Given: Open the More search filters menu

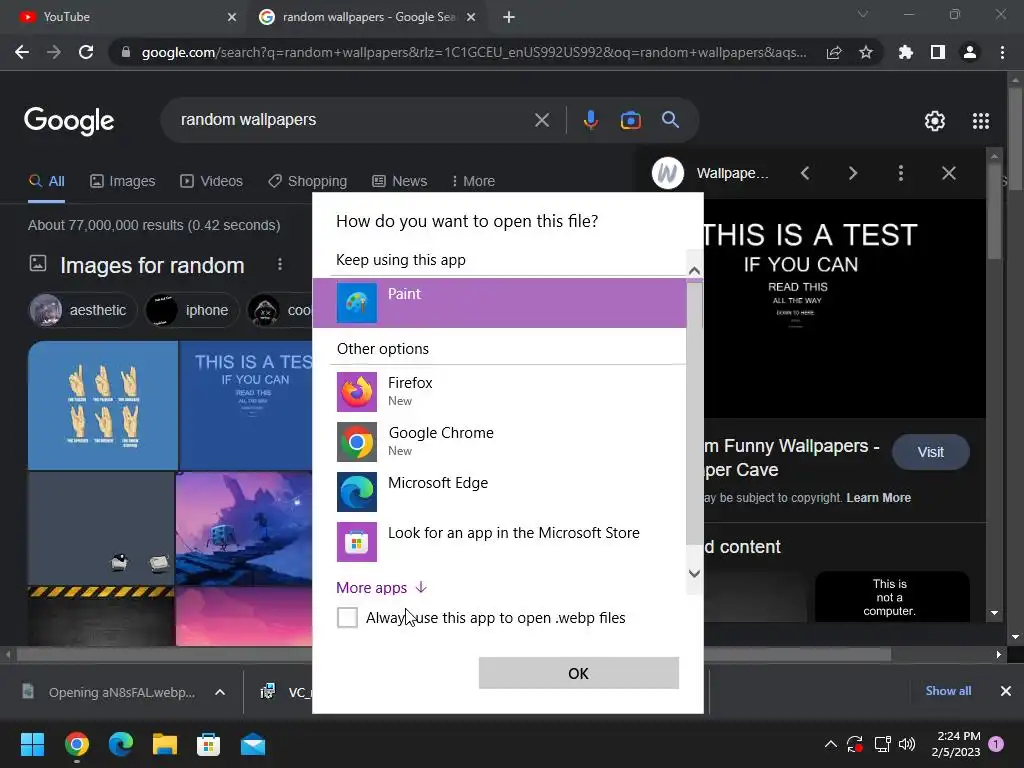Looking at the screenshot, I should coord(473,181).
